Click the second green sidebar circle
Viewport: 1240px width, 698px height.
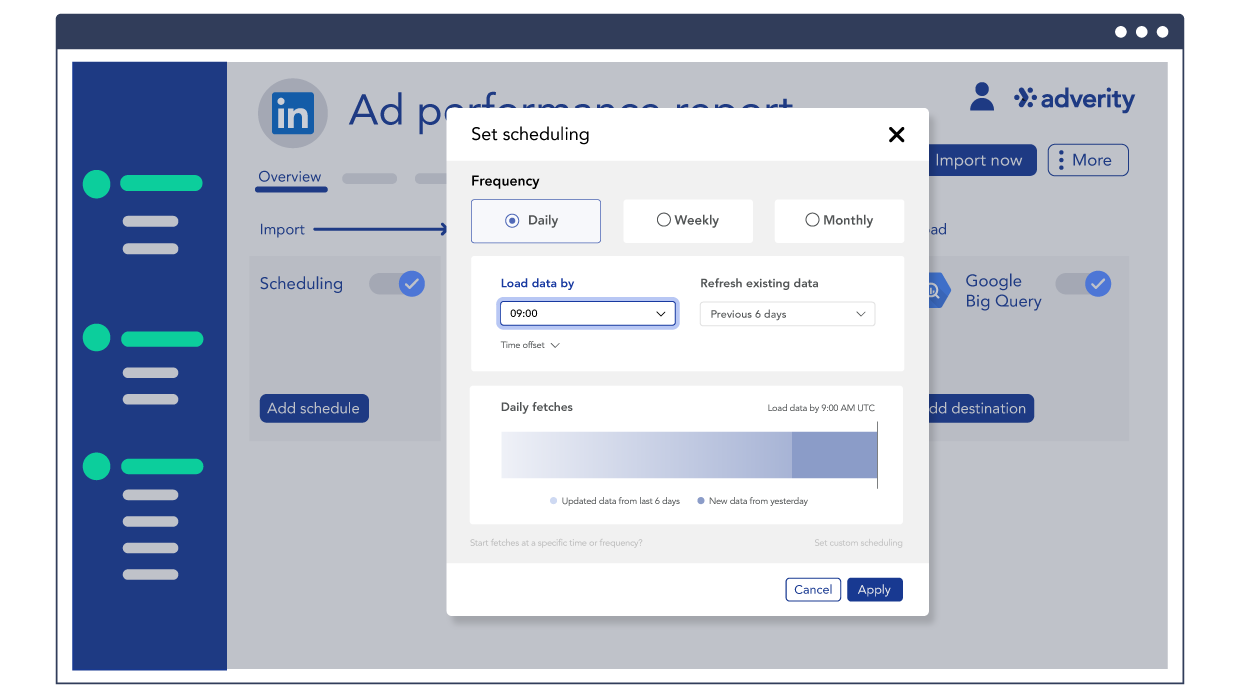click(x=96, y=338)
